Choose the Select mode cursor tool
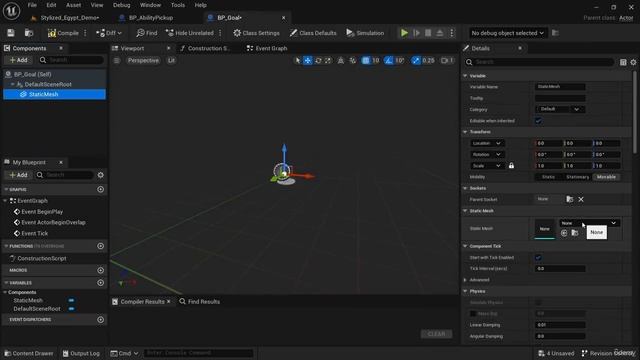The width and height of the screenshot is (640, 360). tap(298, 60)
